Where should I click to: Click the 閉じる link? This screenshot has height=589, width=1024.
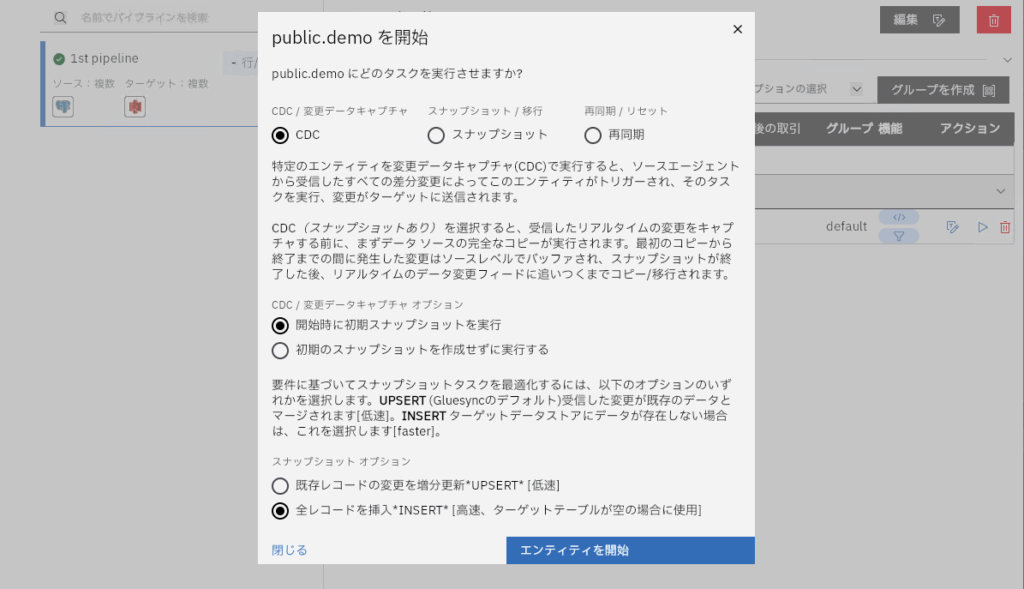(x=289, y=550)
